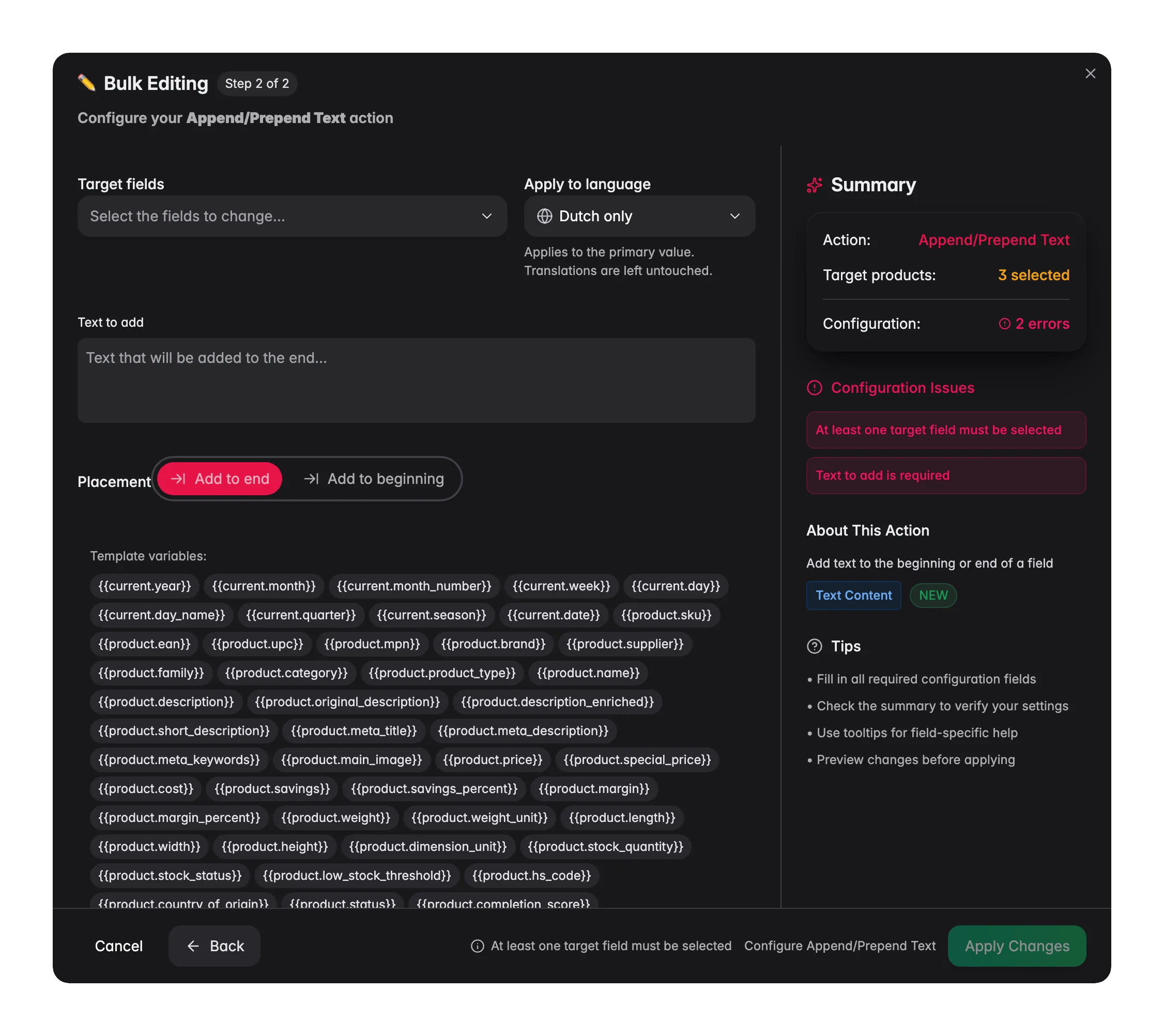The height and width of the screenshot is (1036, 1164).
Task: Insert {{product.price}} variable
Action: point(493,760)
